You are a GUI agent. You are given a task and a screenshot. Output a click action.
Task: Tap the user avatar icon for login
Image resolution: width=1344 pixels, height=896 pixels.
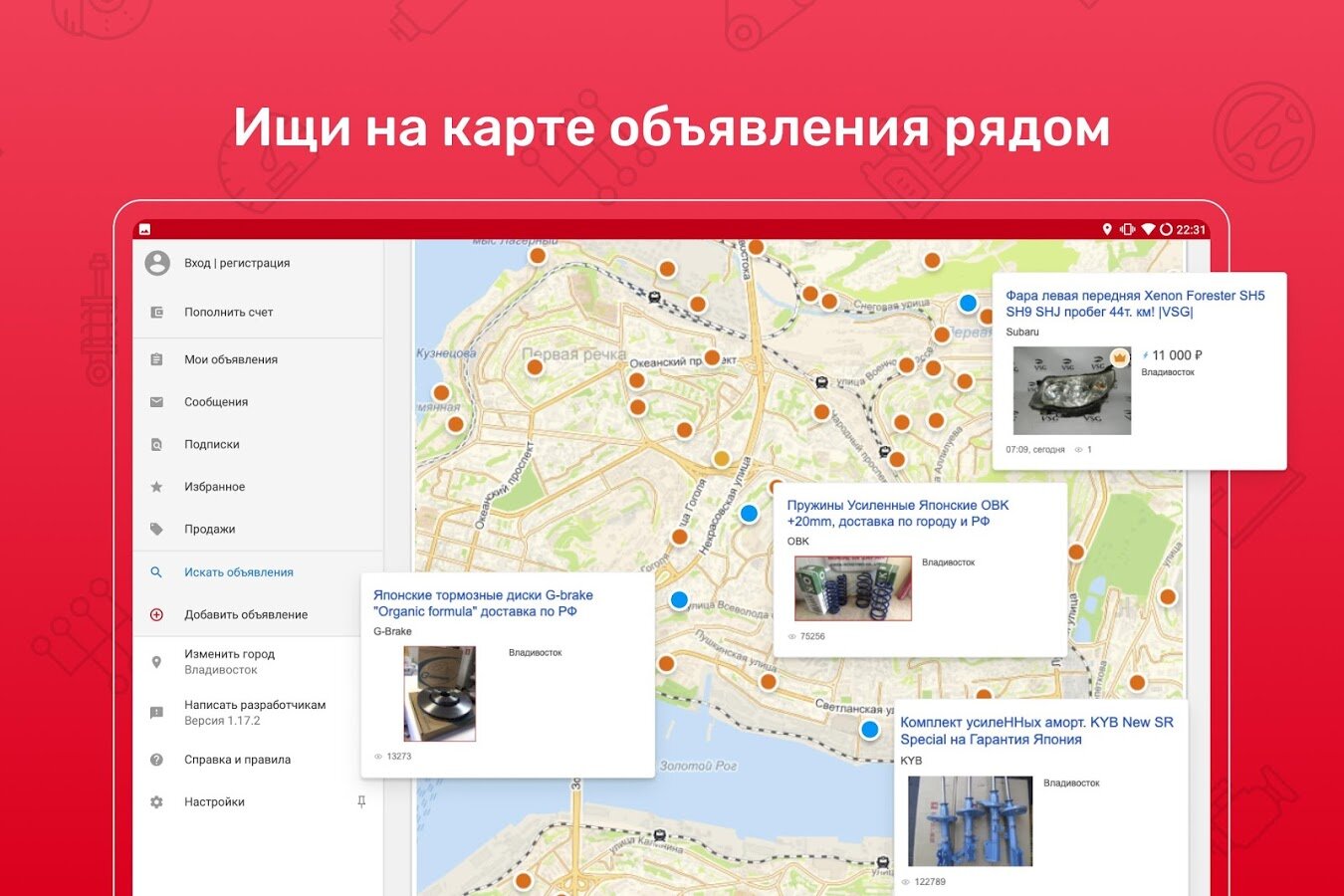pos(157,263)
